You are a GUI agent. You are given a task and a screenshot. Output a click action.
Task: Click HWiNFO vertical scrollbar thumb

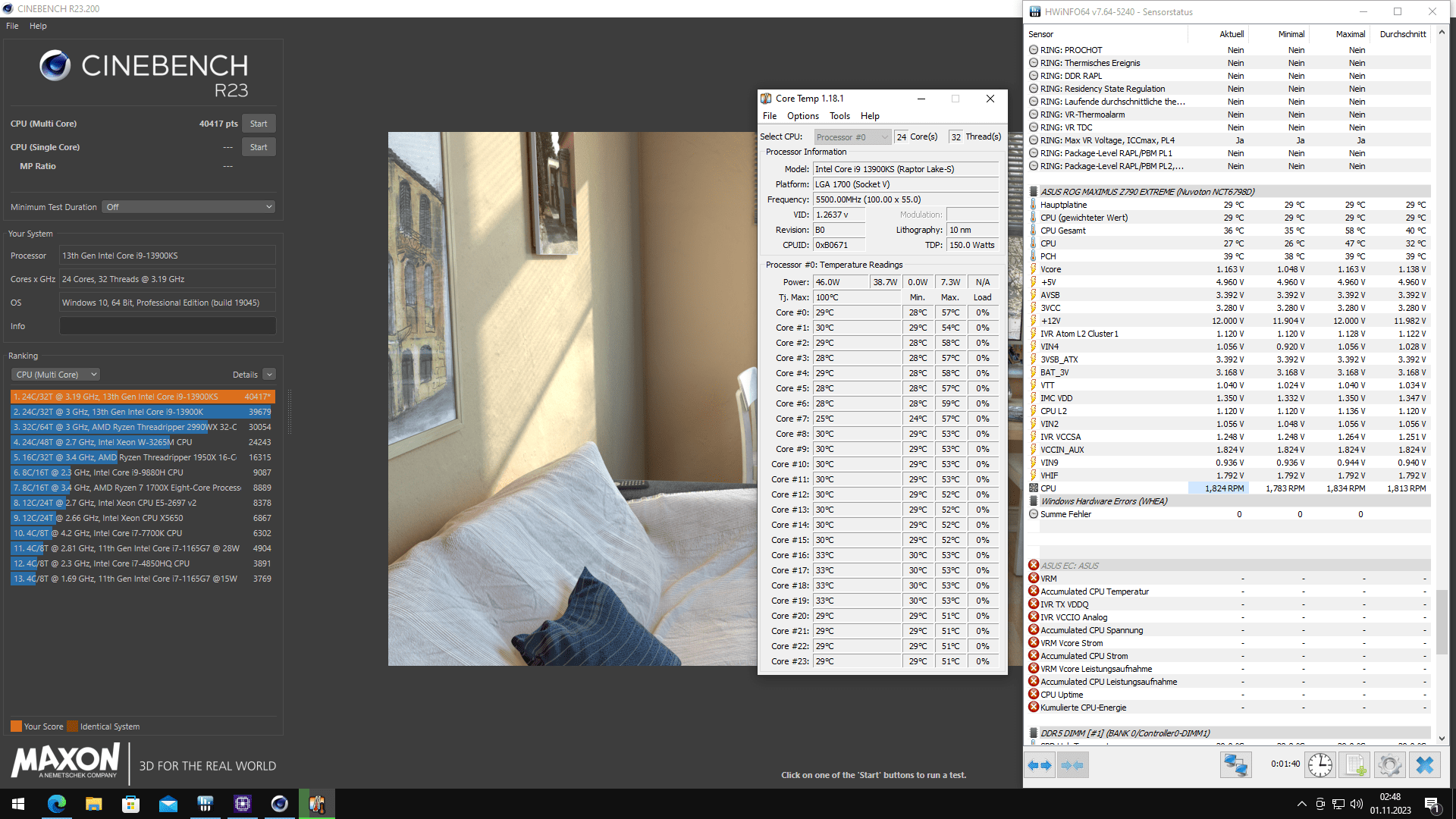tap(1442, 622)
